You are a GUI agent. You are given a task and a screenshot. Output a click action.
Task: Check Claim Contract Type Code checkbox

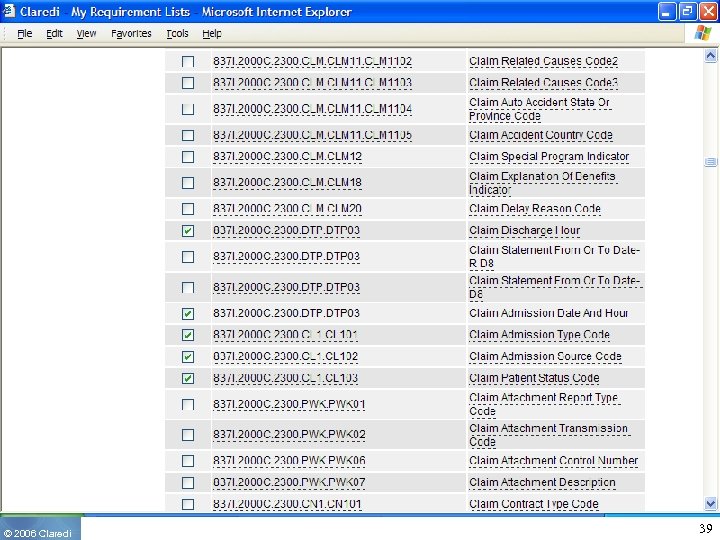point(188,504)
